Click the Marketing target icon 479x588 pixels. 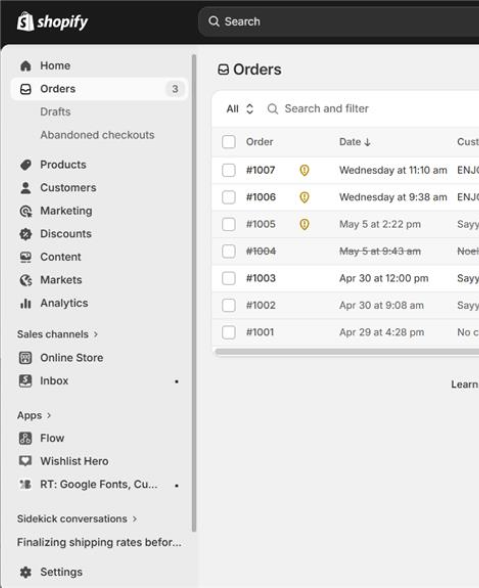[x=26, y=211]
